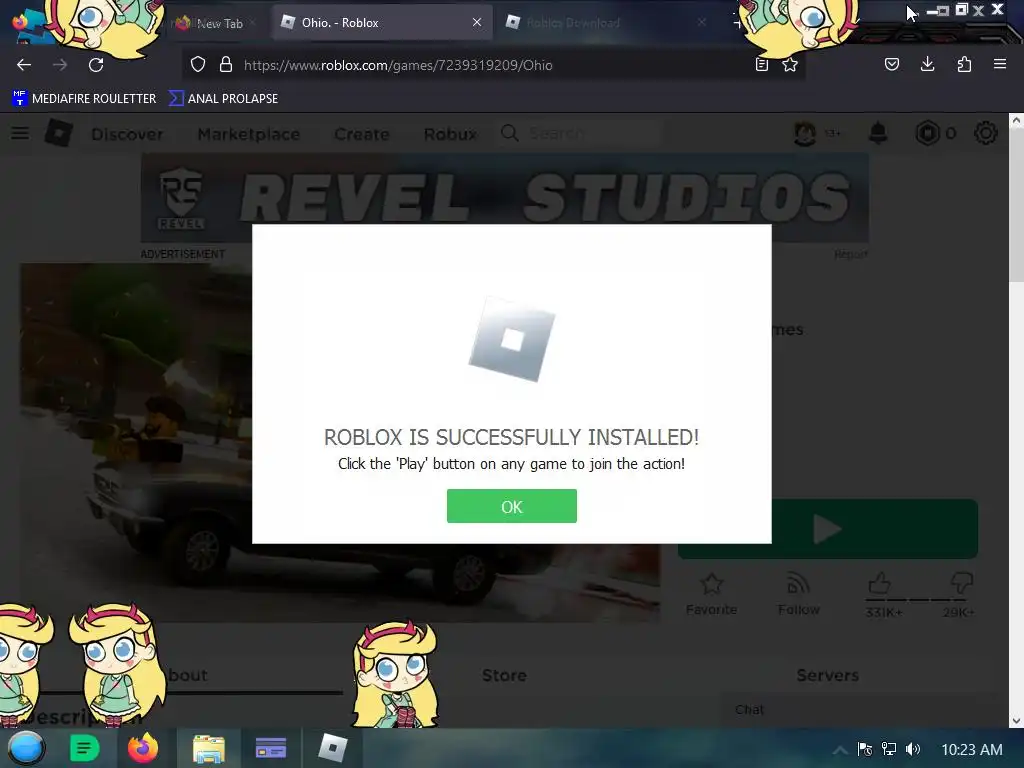Open Roblox settings gear

(985, 133)
